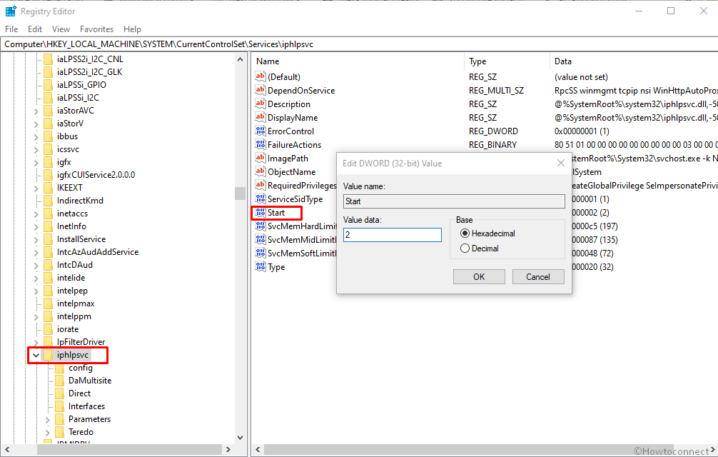The height and width of the screenshot is (457, 718).
Task: Select the ObjectName value icon
Action: tap(260, 172)
